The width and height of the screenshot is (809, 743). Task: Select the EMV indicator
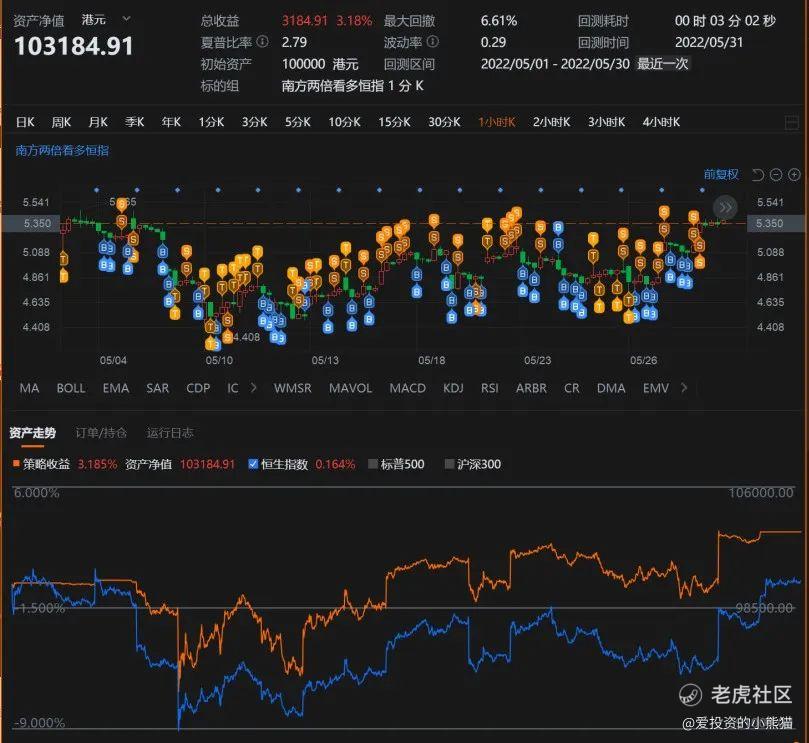(x=656, y=388)
